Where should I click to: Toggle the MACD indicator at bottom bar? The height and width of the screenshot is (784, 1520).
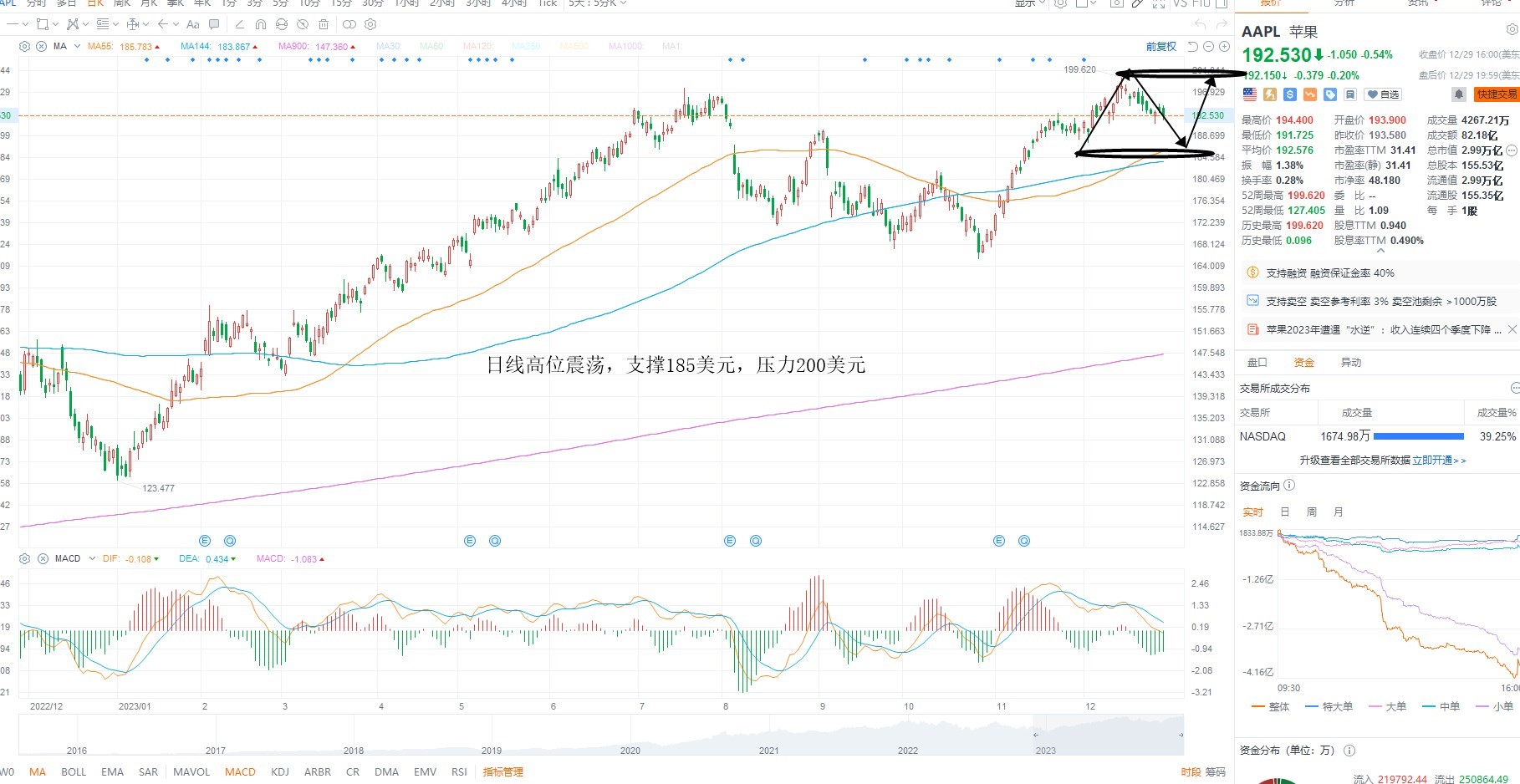[240, 771]
